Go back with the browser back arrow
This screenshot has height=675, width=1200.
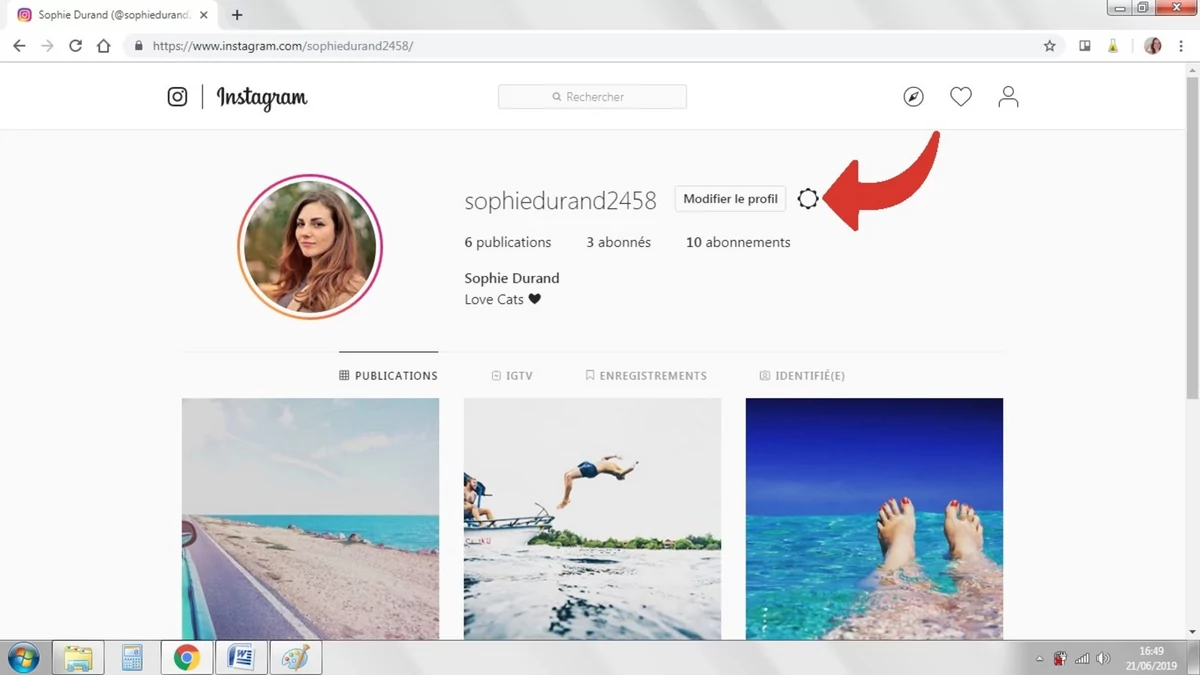19,46
